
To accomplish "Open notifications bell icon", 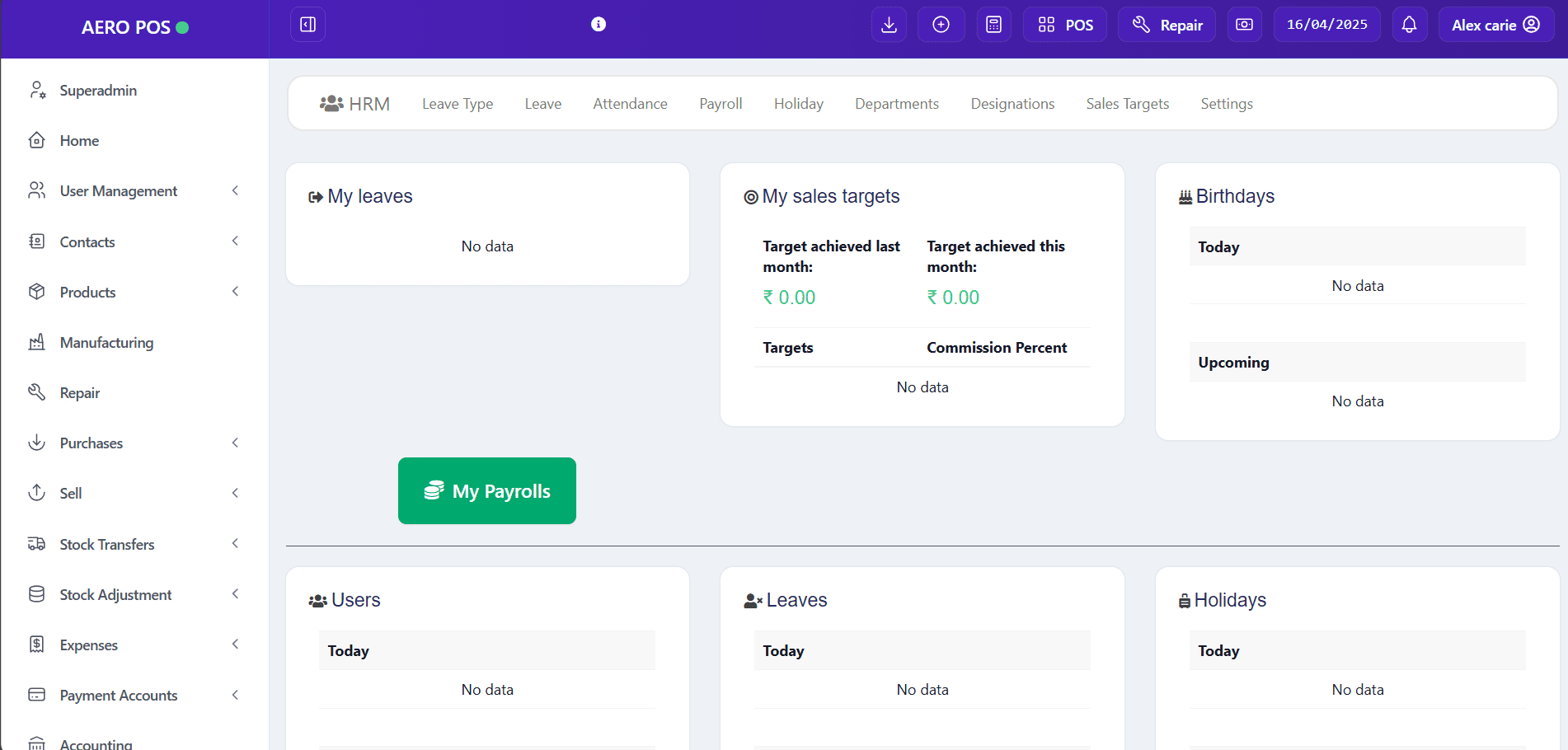I will [x=1409, y=25].
